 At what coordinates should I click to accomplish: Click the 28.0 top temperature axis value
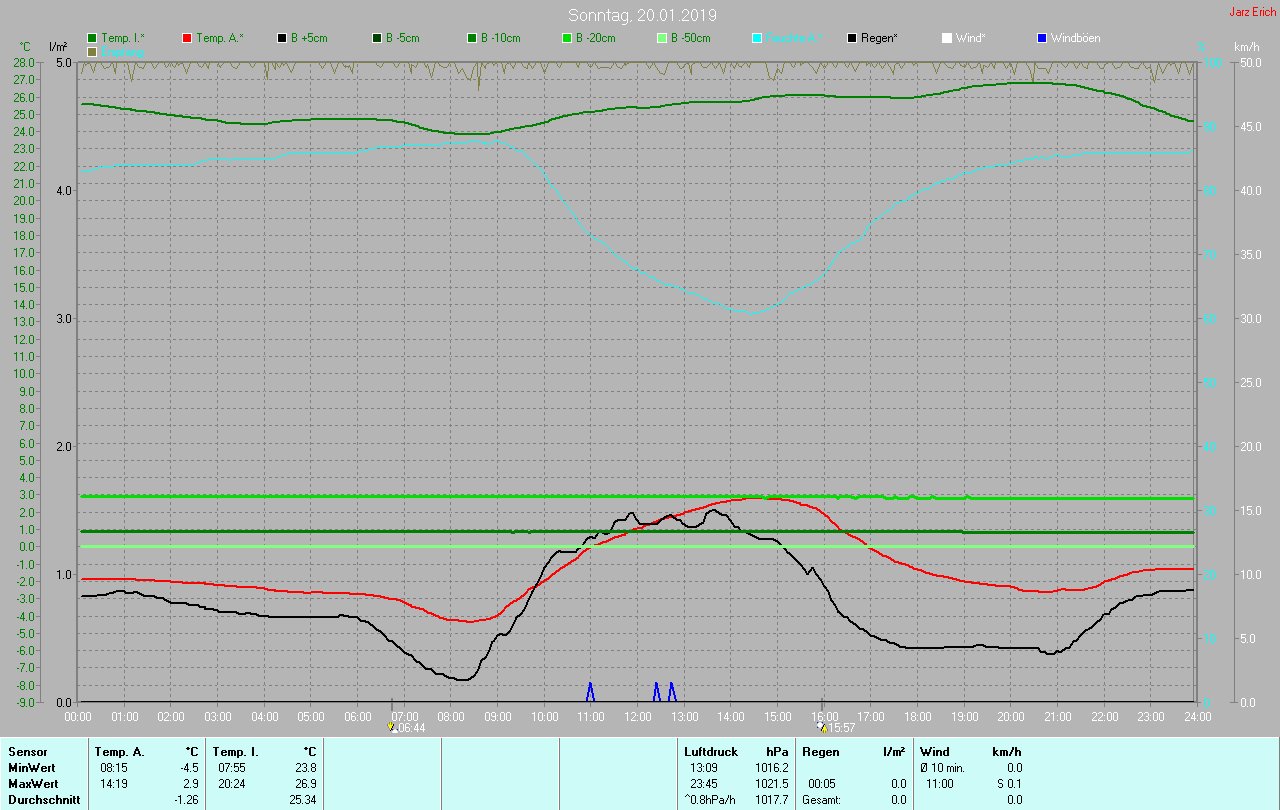(24, 62)
